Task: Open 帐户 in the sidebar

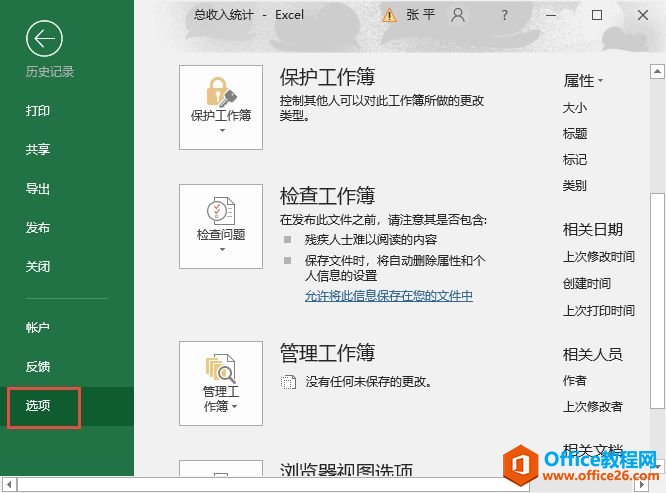Action: (x=38, y=327)
